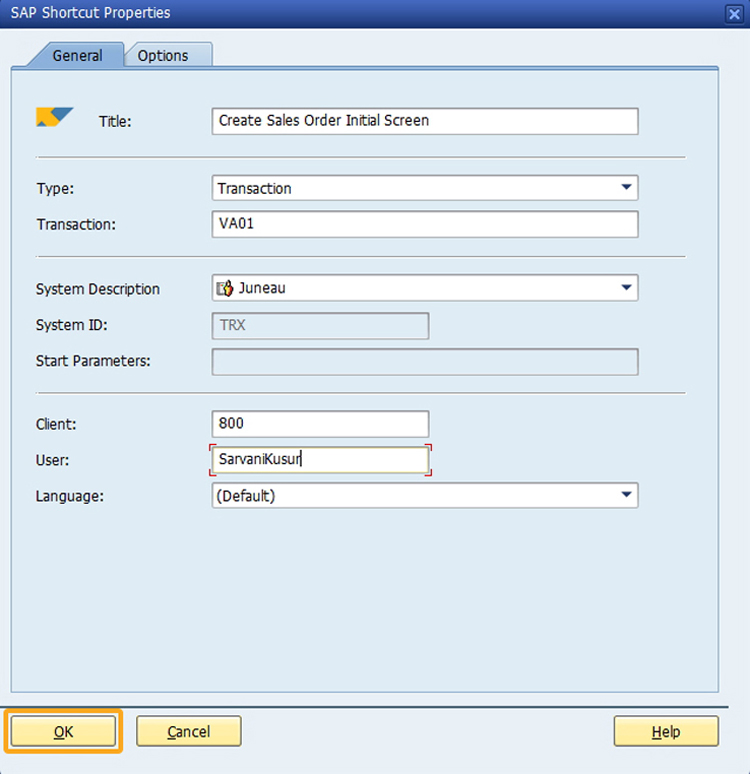Click the Title input field
The height and width of the screenshot is (774, 750).
coord(425,121)
